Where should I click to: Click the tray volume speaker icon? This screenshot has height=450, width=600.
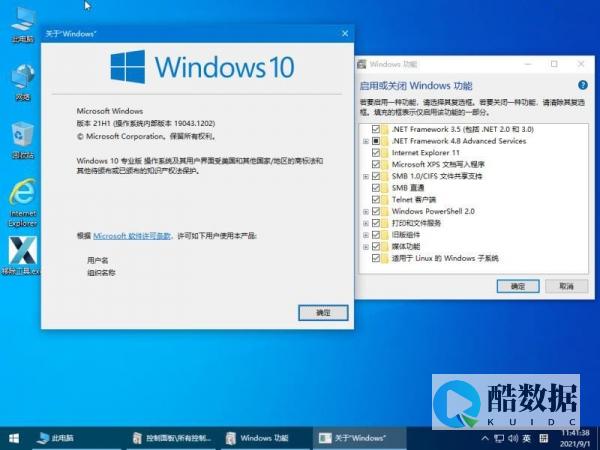[513, 438]
